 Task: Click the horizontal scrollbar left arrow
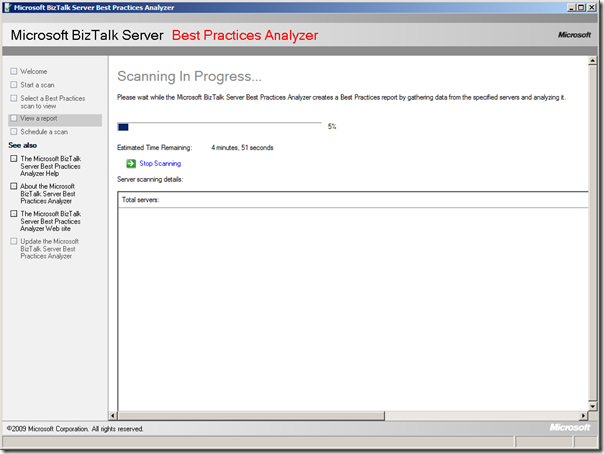point(113,415)
